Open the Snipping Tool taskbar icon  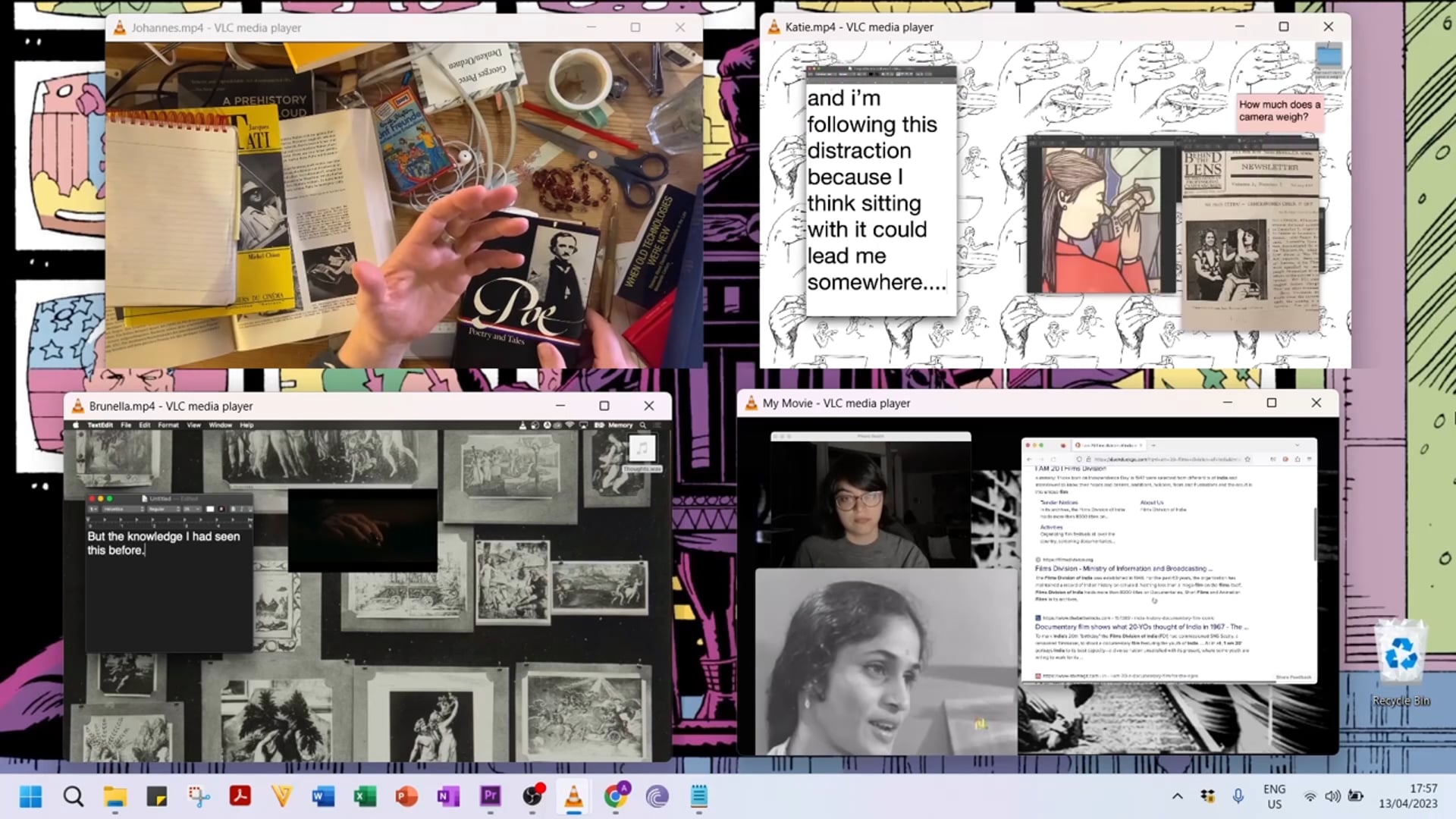(199, 796)
